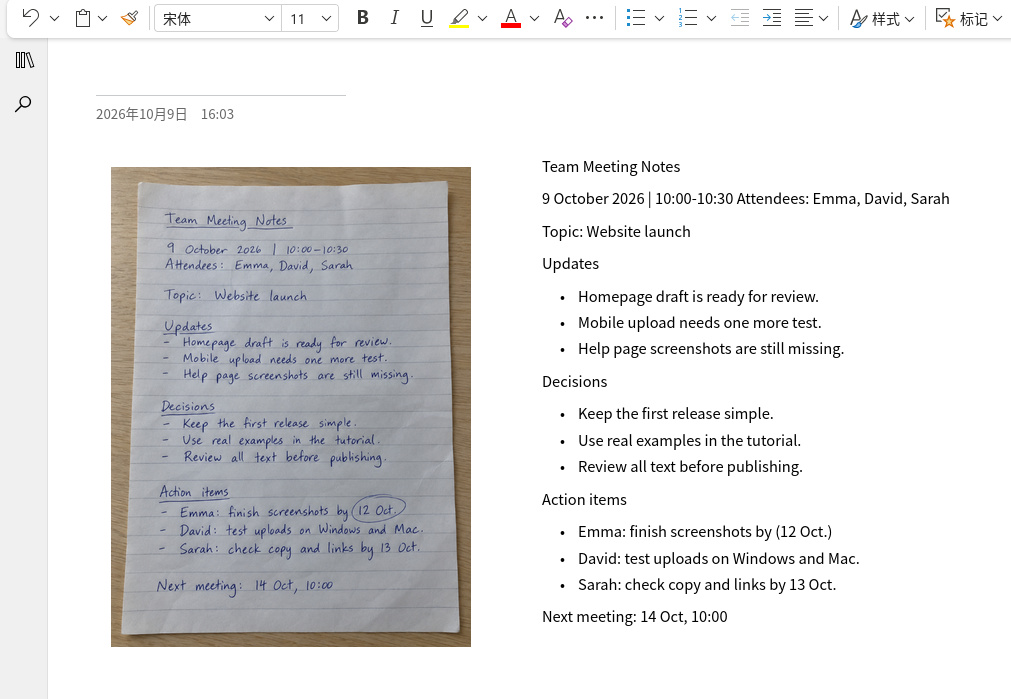The height and width of the screenshot is (699, 1011).
Task: Expand the font color dropdown arrow
Action: click(x=534, y=19)
